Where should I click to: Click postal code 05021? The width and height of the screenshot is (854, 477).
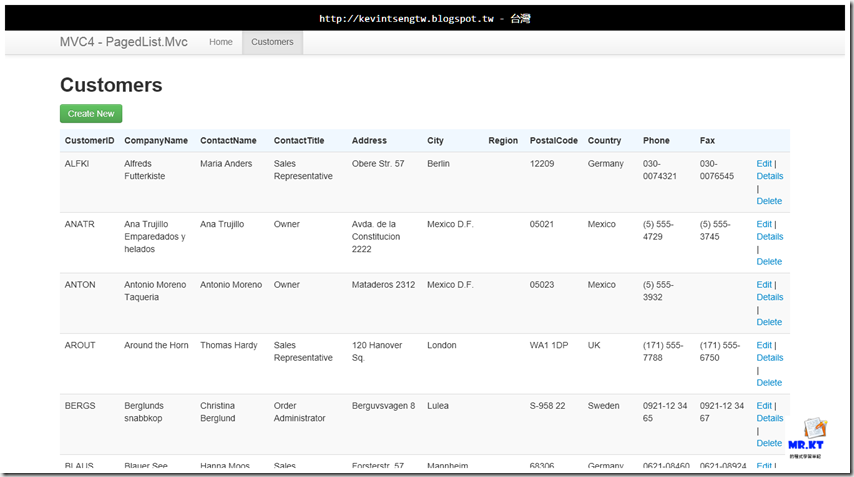542,224
